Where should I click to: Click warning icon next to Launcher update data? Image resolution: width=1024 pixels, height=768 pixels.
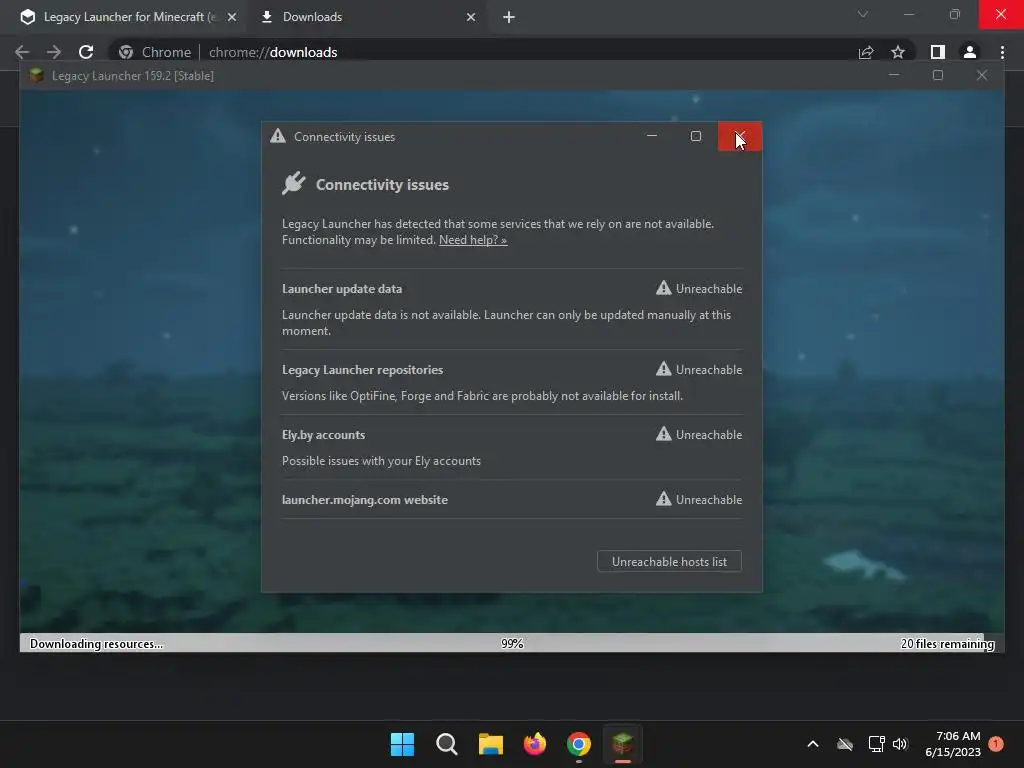664,288
